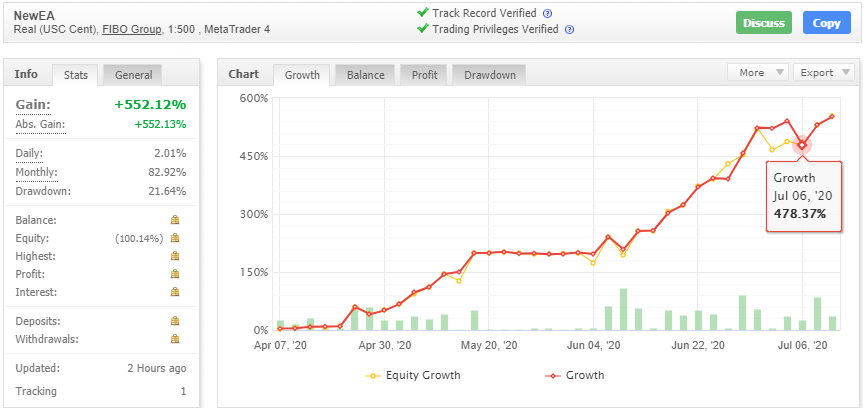Click the lock icon next to Withdrawals
Viewport: 866px width, 408px height.
[x=175, y=339]
